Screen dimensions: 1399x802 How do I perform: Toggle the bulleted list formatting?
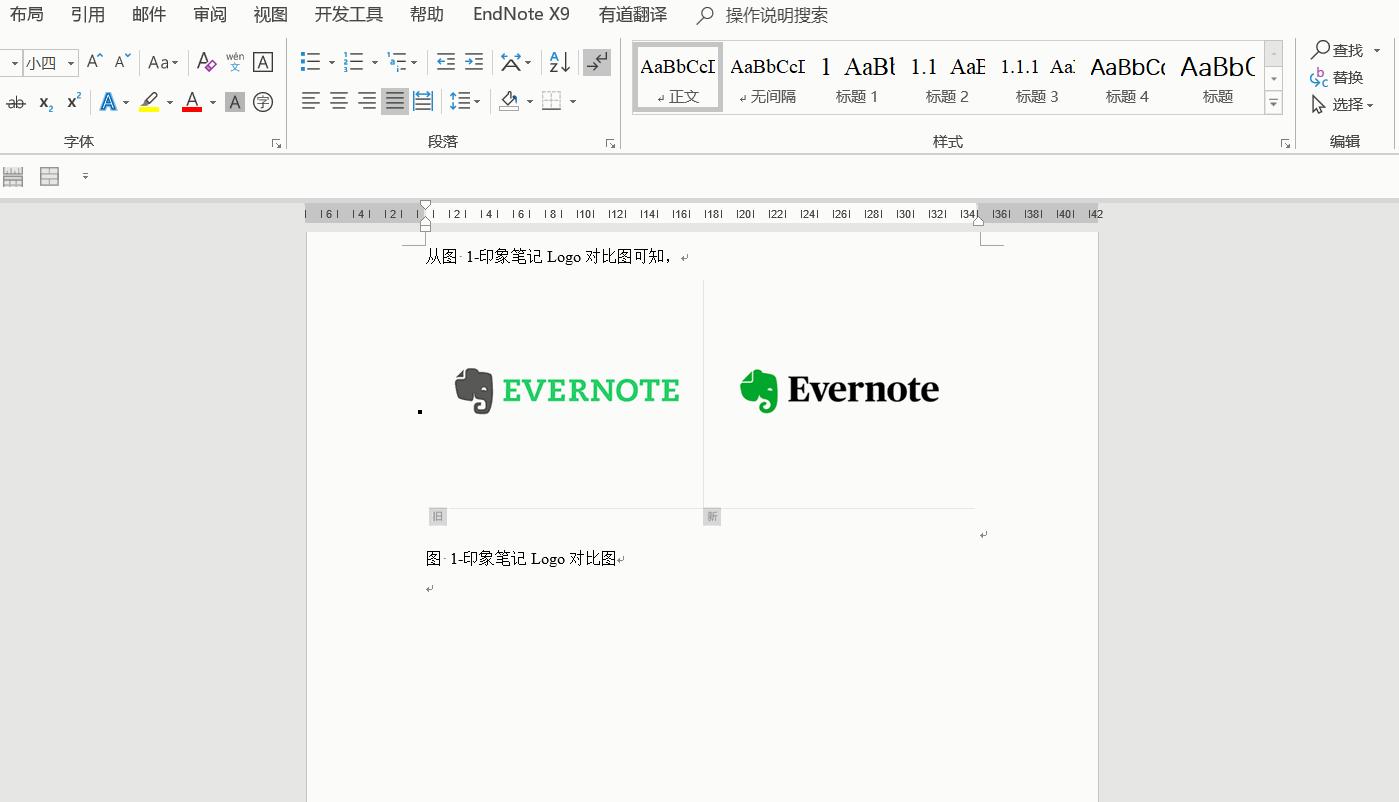tap(310, 61)
